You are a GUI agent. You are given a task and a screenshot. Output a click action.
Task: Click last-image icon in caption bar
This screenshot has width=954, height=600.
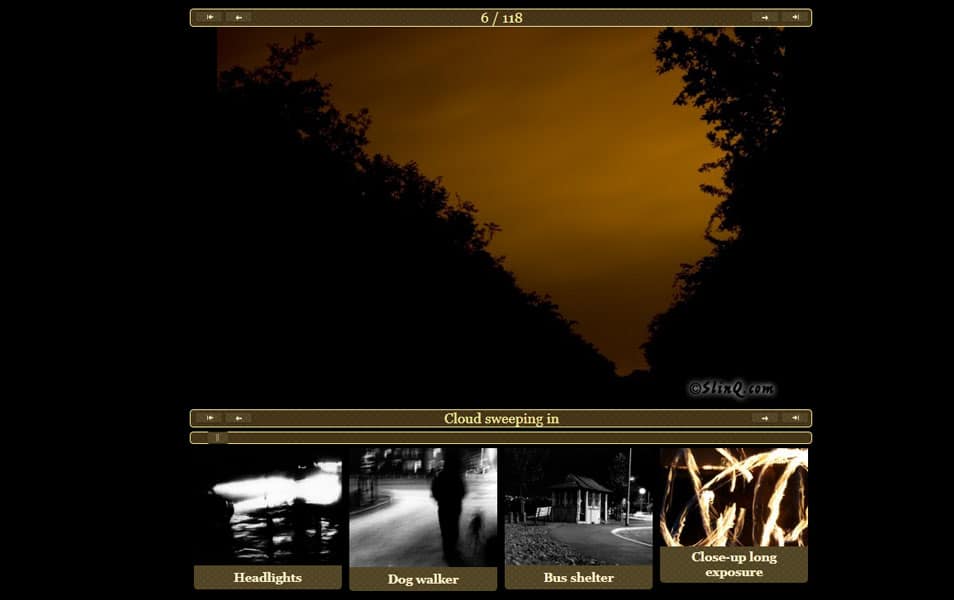pyautogui.click(x=795, y=418)
